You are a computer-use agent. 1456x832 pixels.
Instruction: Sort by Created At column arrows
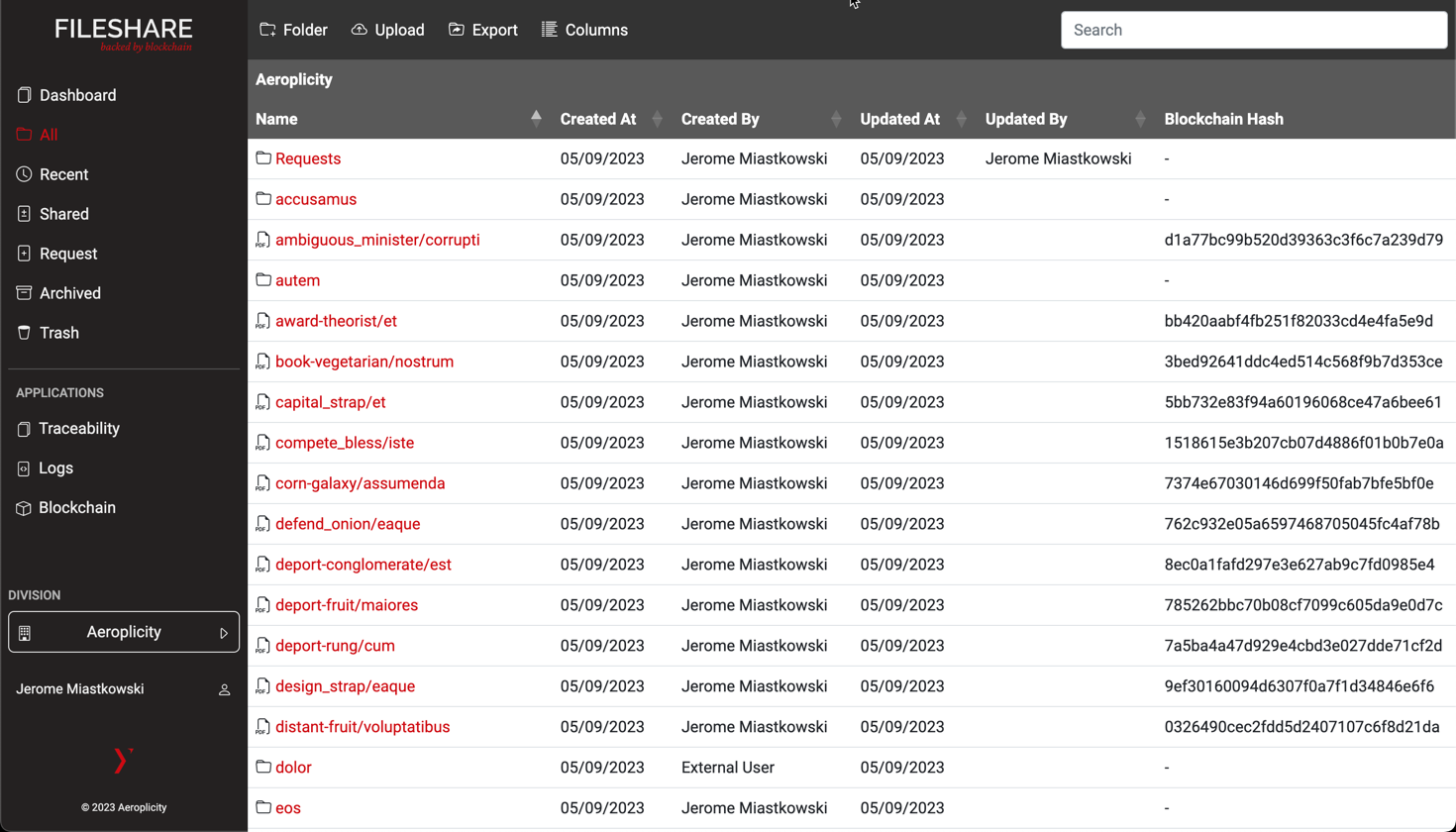point(657,119)
